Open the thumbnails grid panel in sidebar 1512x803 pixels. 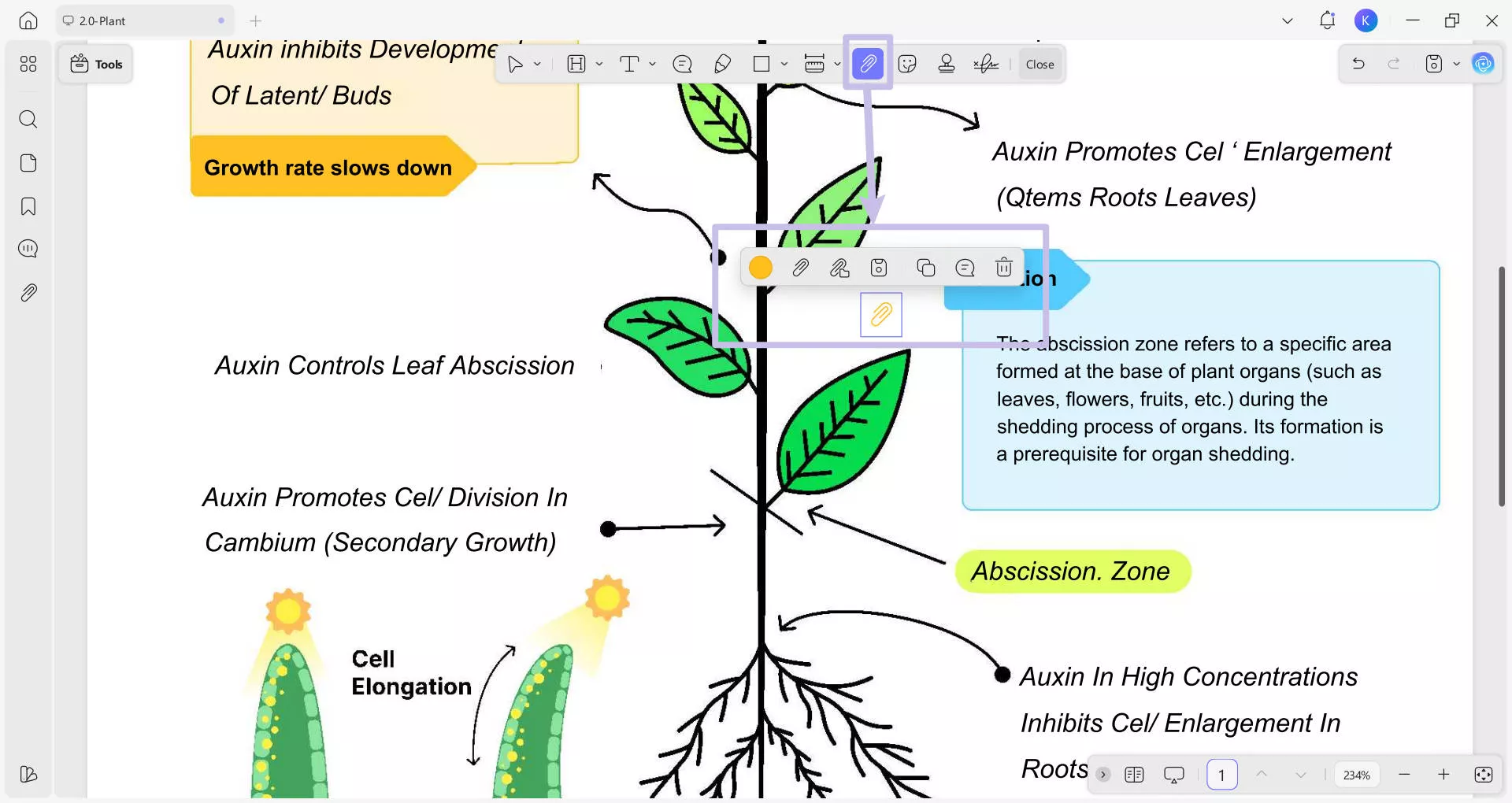(x=28, y=64)
